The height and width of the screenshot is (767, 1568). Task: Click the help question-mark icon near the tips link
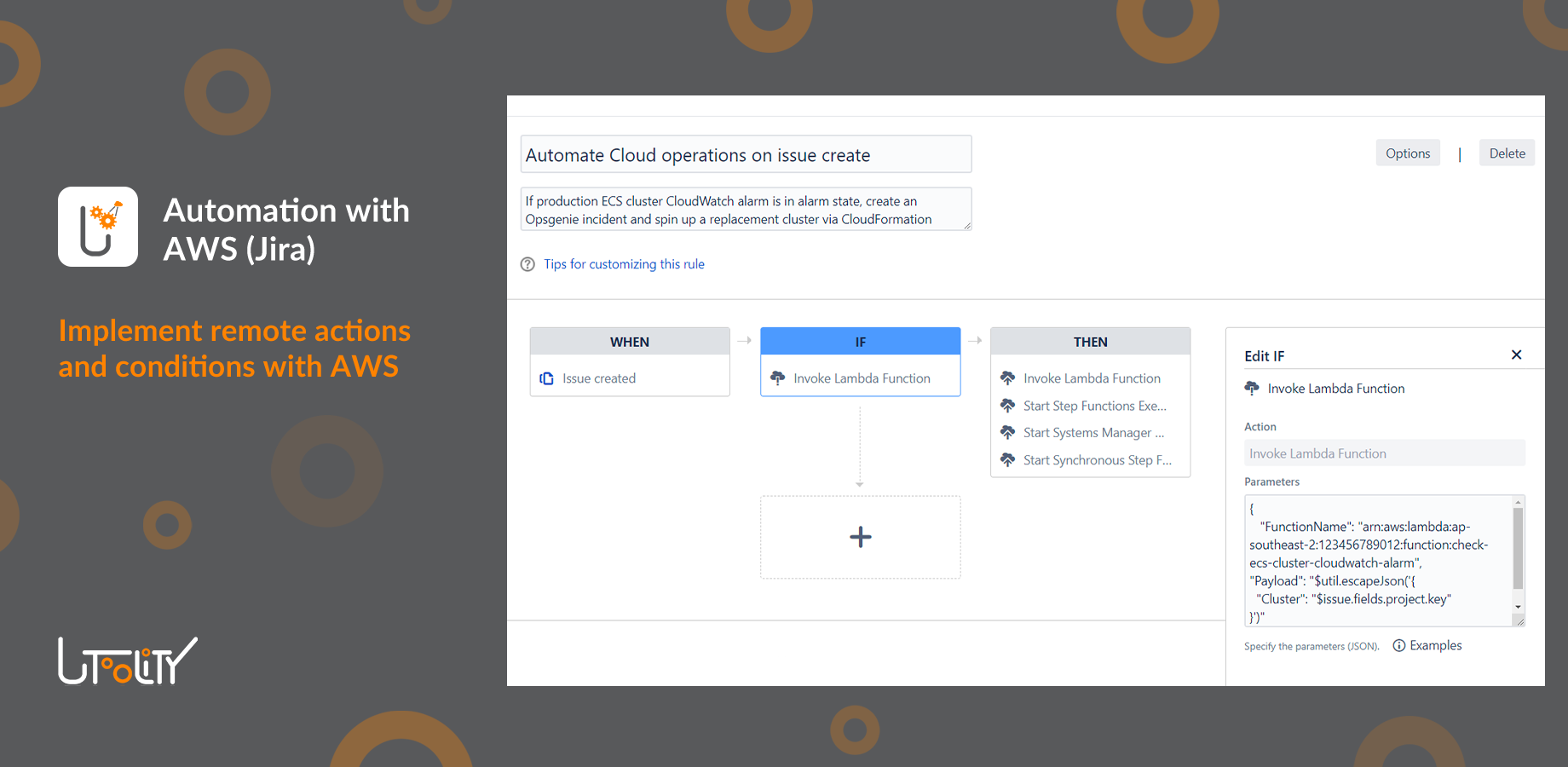(x=527, y=264)
